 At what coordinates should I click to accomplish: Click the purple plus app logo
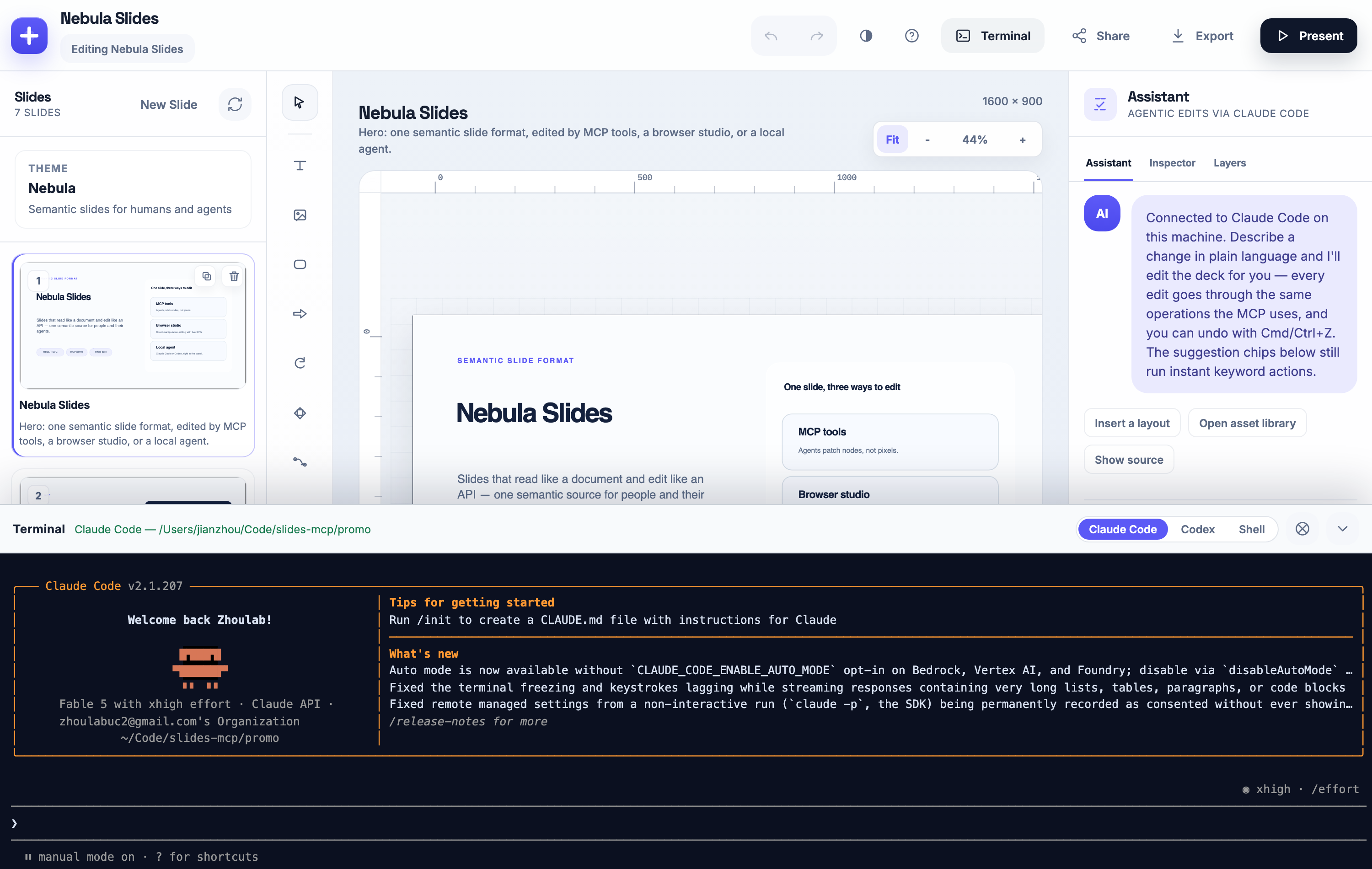point(29,35)
